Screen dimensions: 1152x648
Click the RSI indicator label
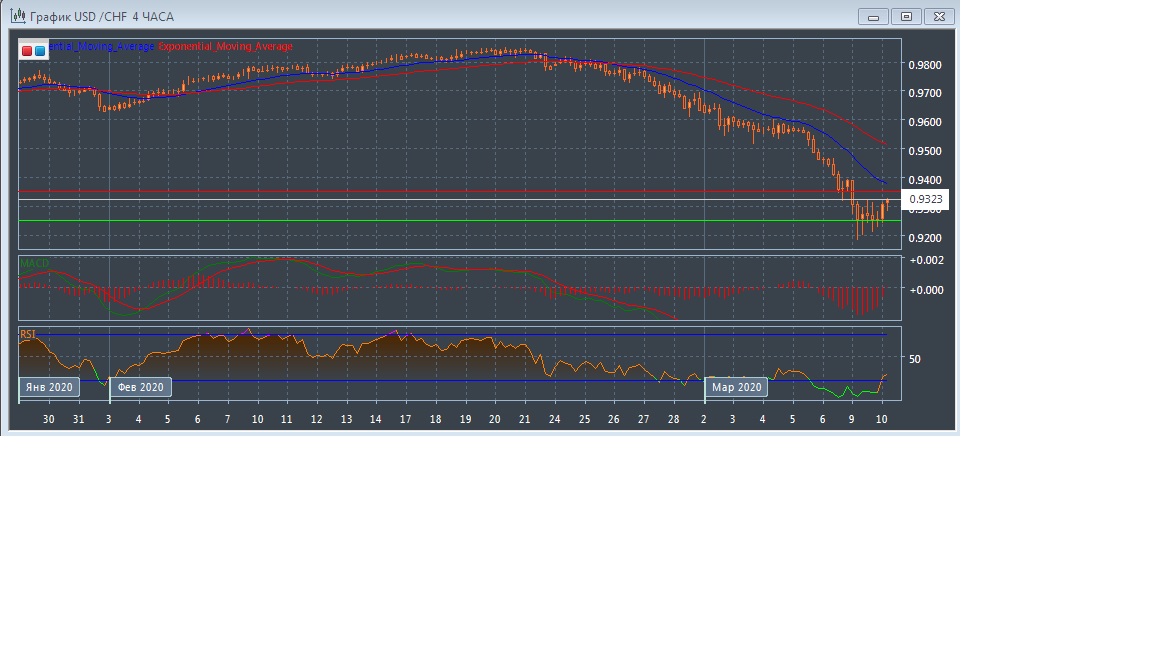28,334
